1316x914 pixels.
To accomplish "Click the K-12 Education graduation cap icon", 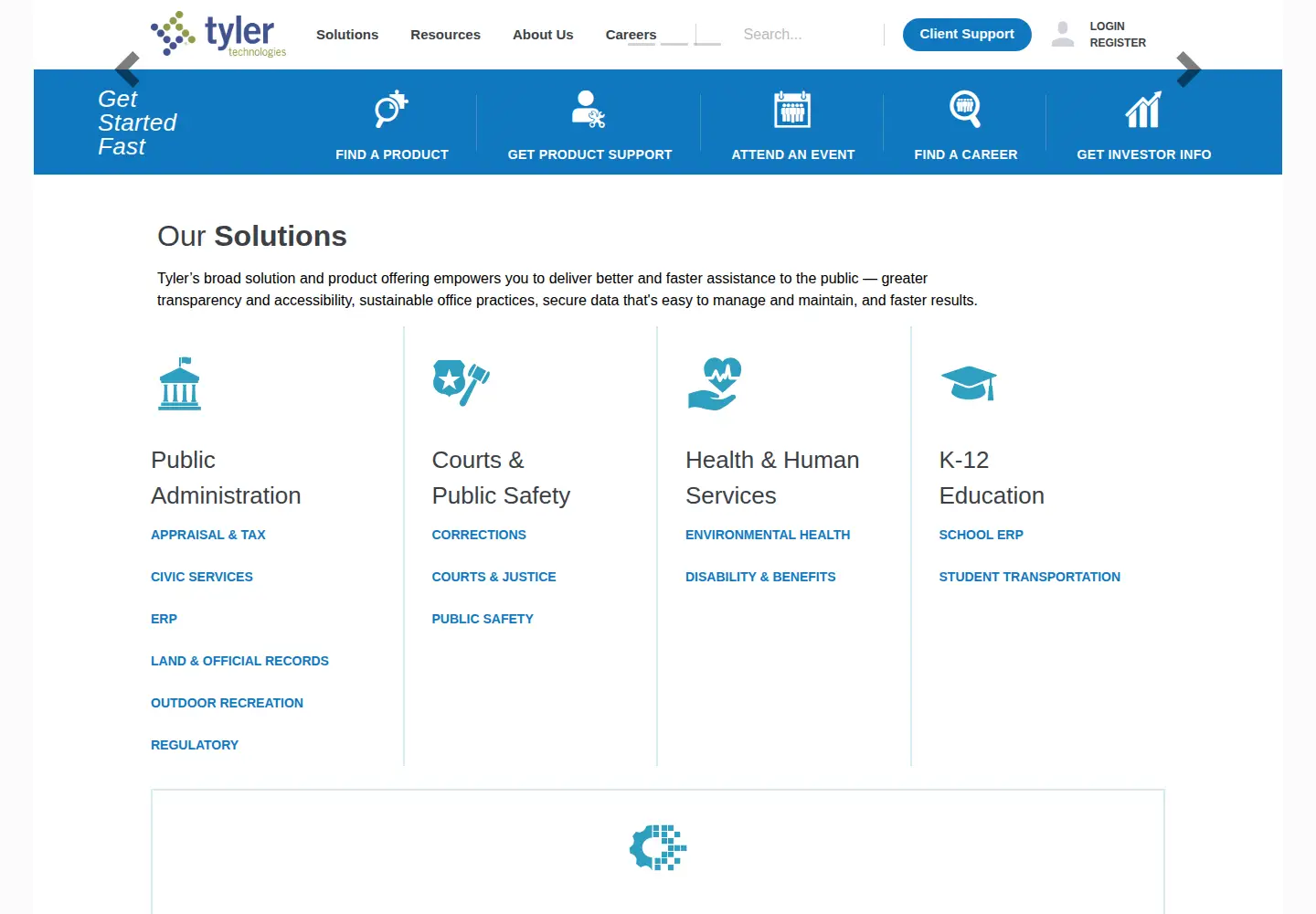I will 969,383.
